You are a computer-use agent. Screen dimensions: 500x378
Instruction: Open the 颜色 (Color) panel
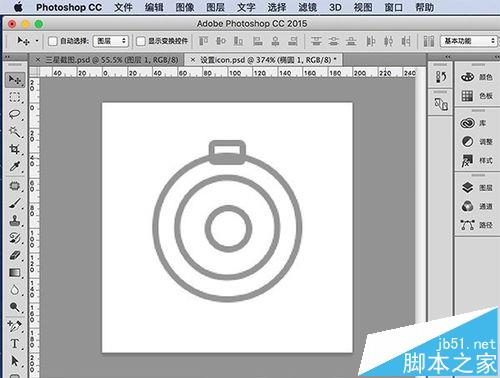(x=477, y=77)
